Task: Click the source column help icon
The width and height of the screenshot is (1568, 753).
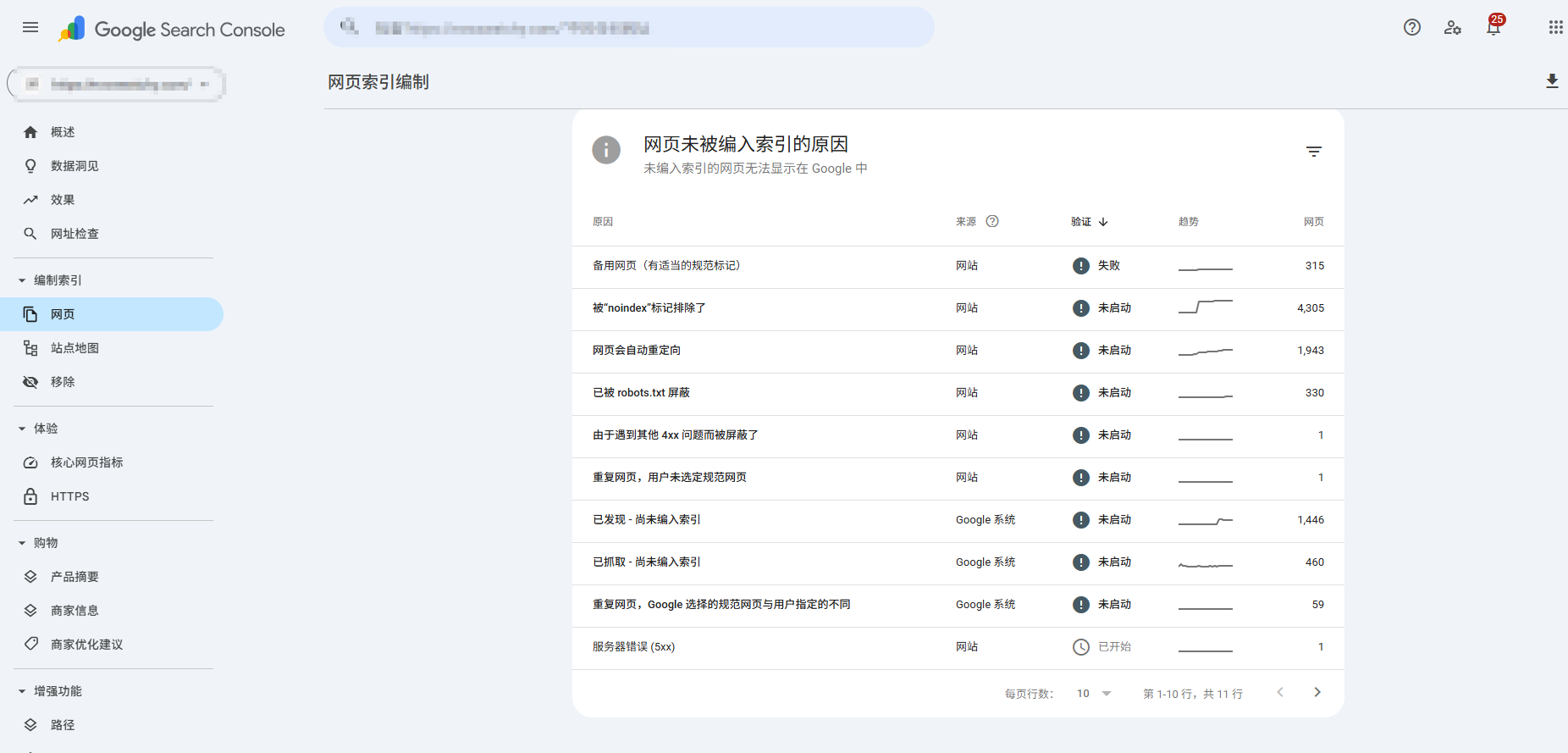Action: coord(992,221)
